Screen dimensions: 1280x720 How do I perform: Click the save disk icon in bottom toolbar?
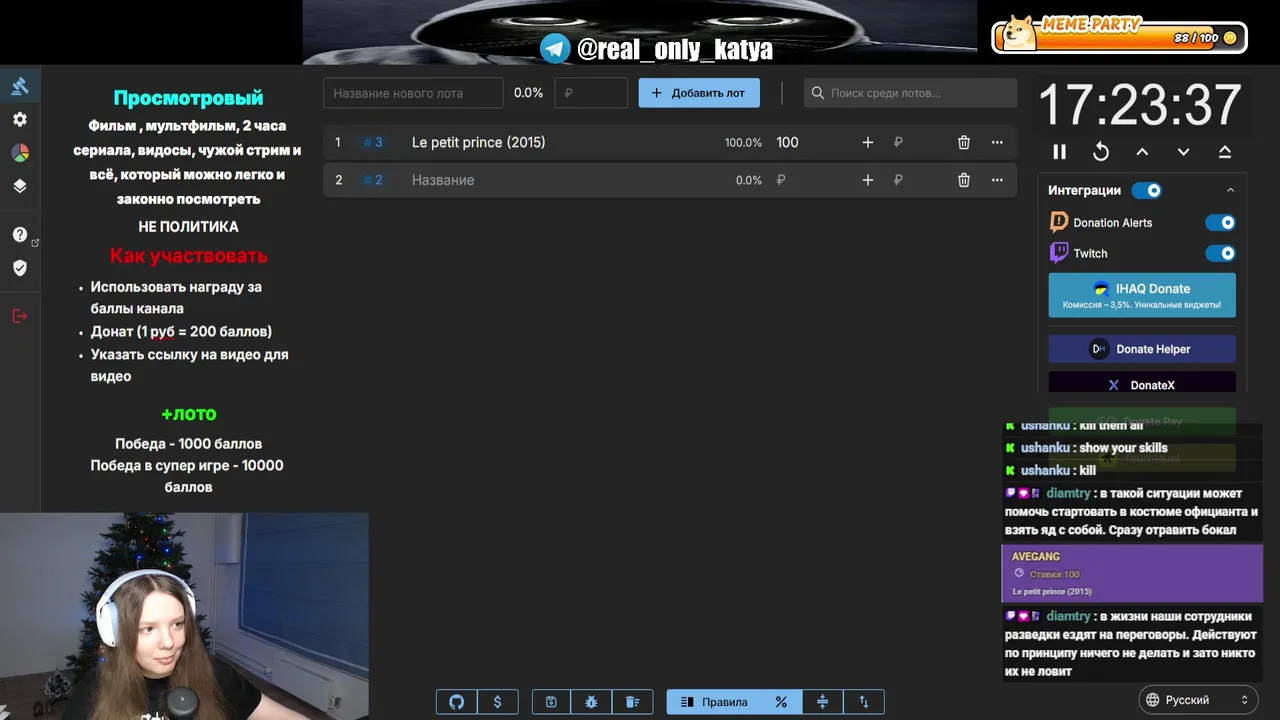coord(551,702)
